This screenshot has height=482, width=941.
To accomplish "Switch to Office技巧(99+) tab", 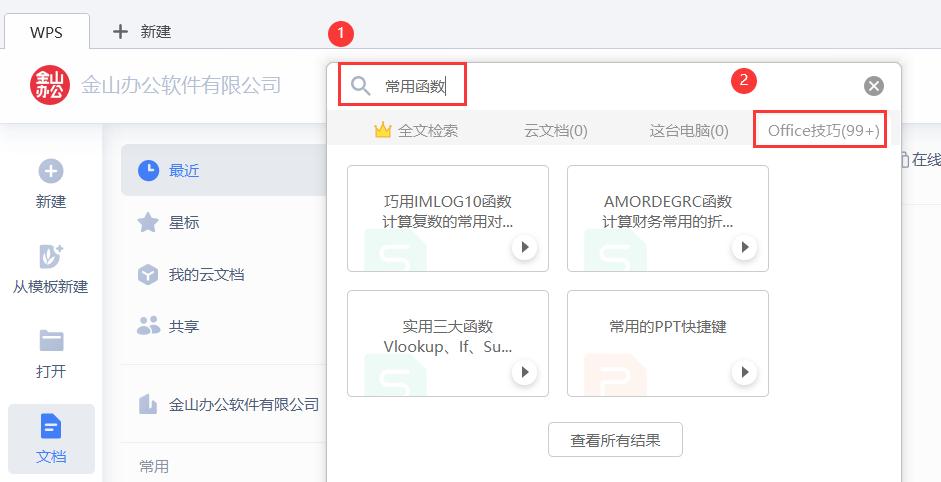I will (x=823, y=130).
